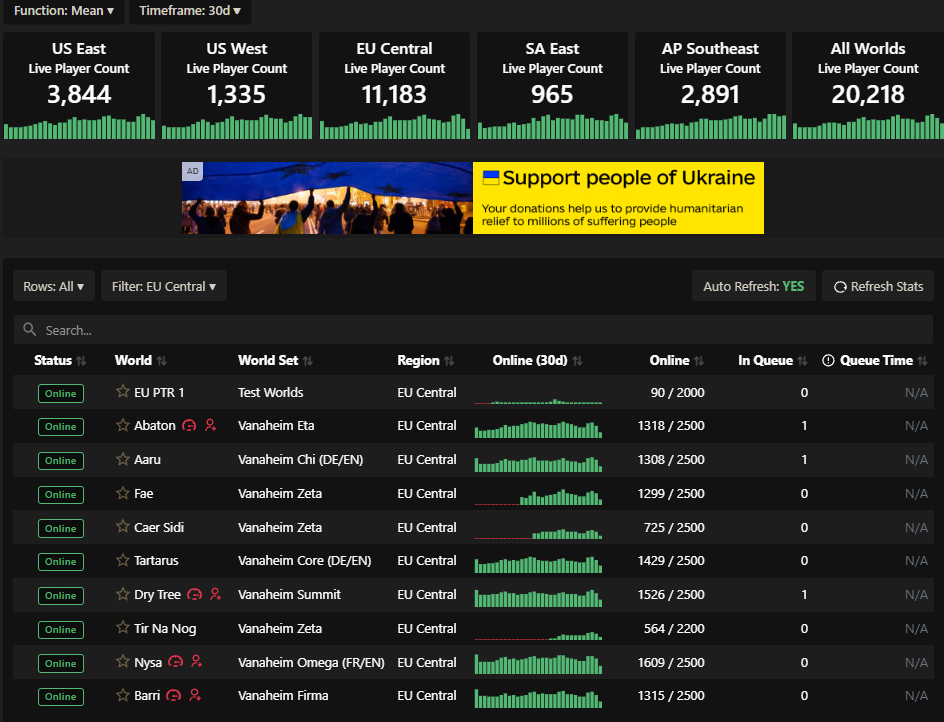Sort table by Region column
The image size is (944, 722).
(426, 360)
